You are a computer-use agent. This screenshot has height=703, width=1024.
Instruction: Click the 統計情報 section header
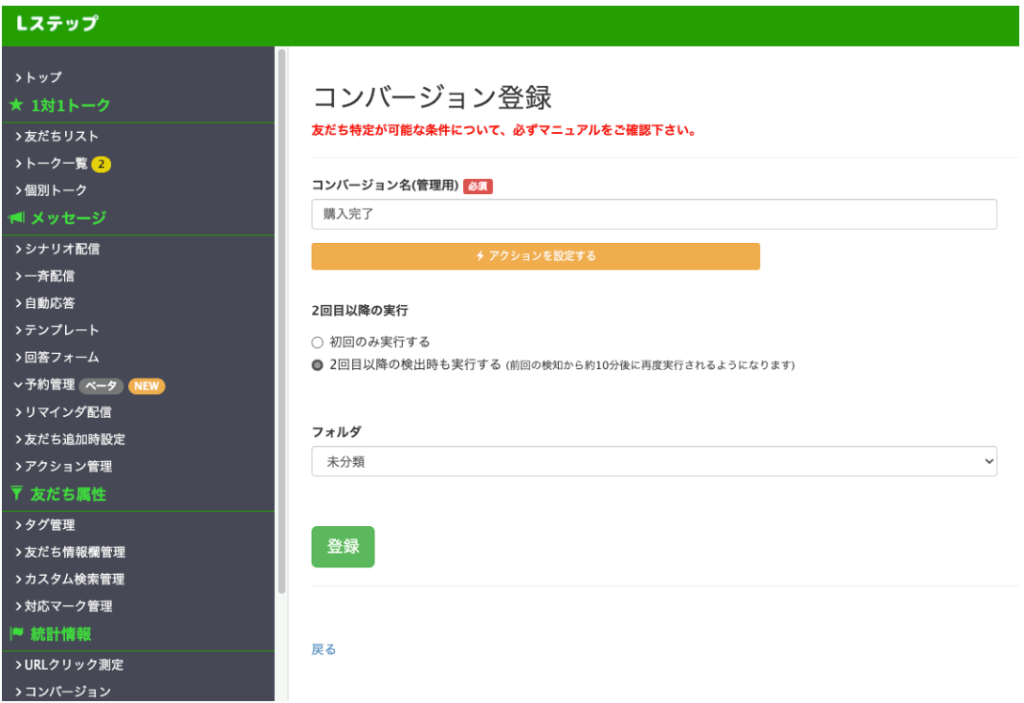[61, 633]
